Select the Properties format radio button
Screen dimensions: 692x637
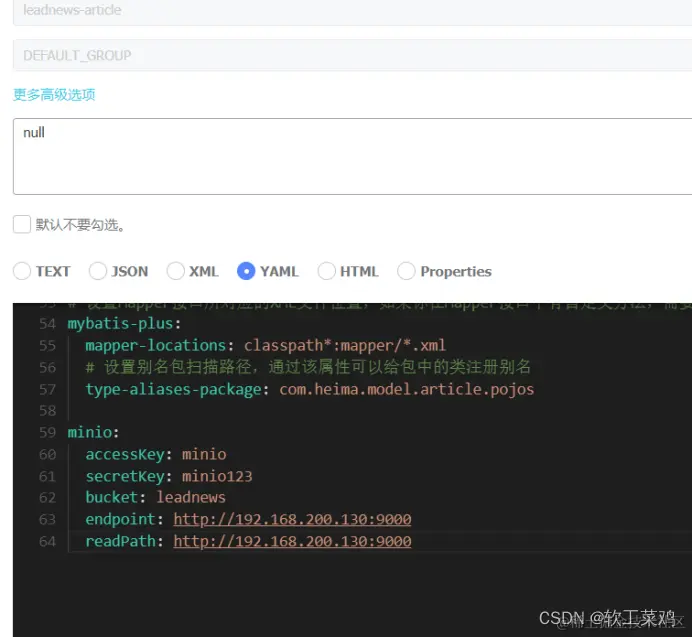click(406, 271)
